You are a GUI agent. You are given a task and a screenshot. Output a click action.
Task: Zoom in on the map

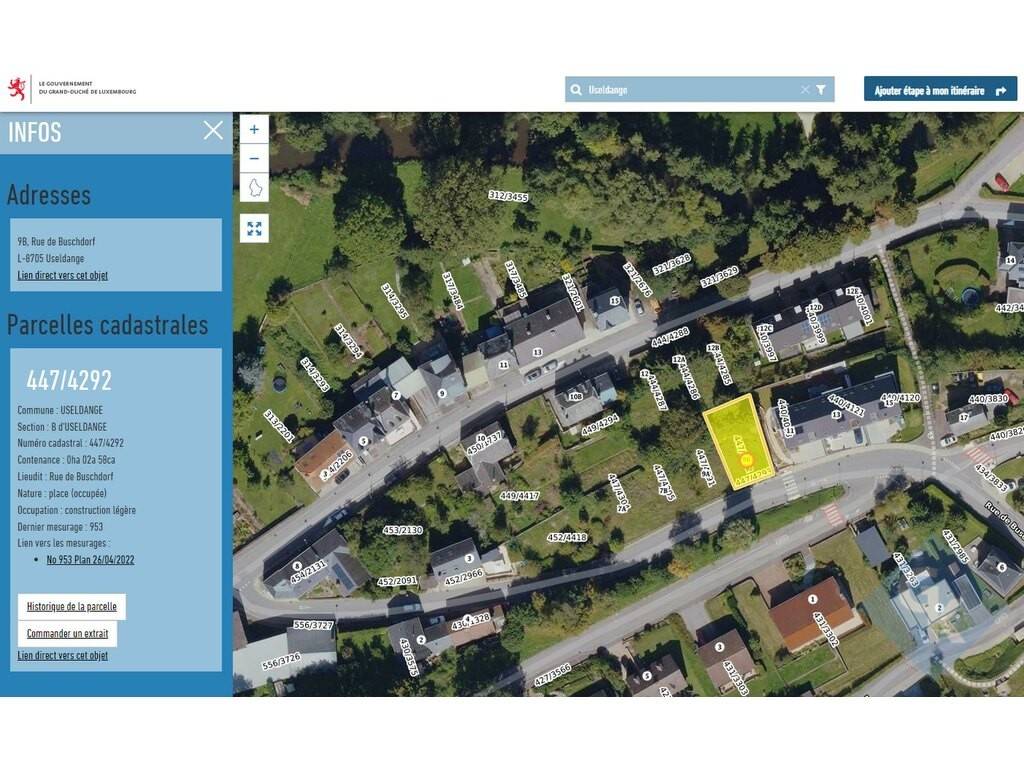tap(254, 129)
